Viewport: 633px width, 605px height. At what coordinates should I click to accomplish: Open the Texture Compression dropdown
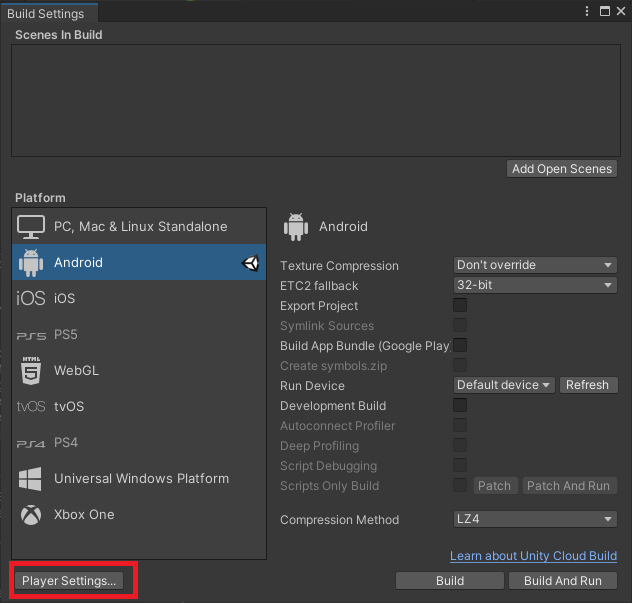coord(535,265)
